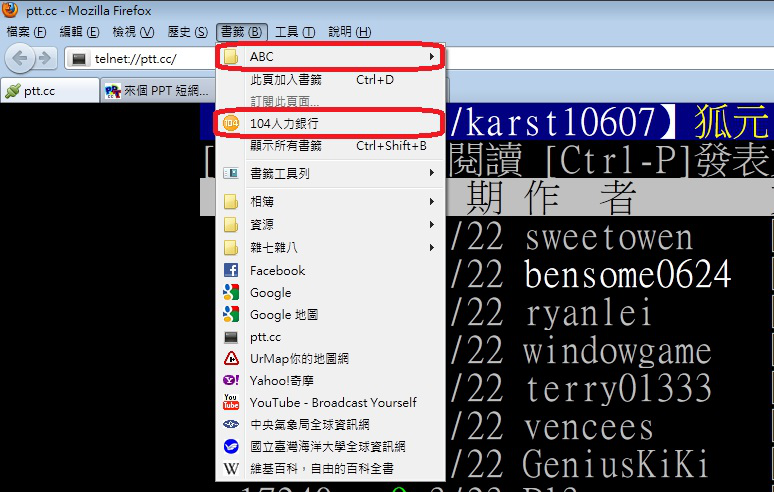Viewport: 774px width, 492px height.
Task: Click author bensome0624 in the terminal list
Action: tap(627, 274)
